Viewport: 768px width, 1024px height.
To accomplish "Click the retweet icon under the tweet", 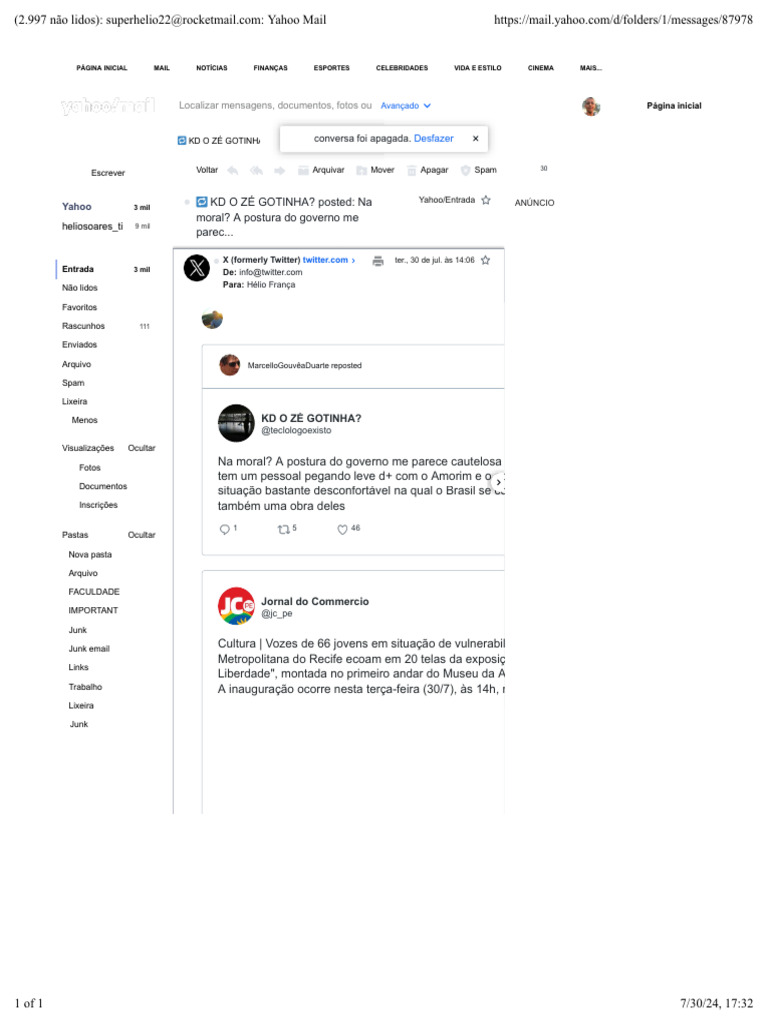I will coord(283,530).
